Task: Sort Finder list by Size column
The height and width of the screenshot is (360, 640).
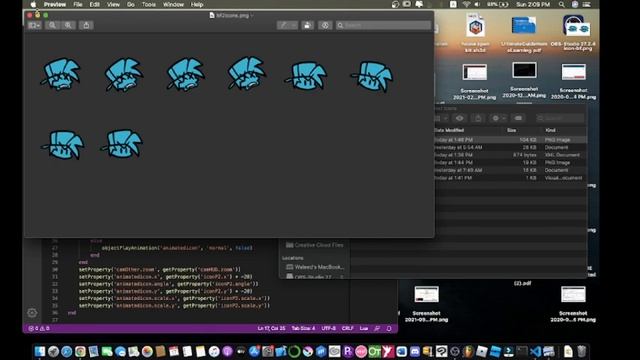Action: [511, 130]
